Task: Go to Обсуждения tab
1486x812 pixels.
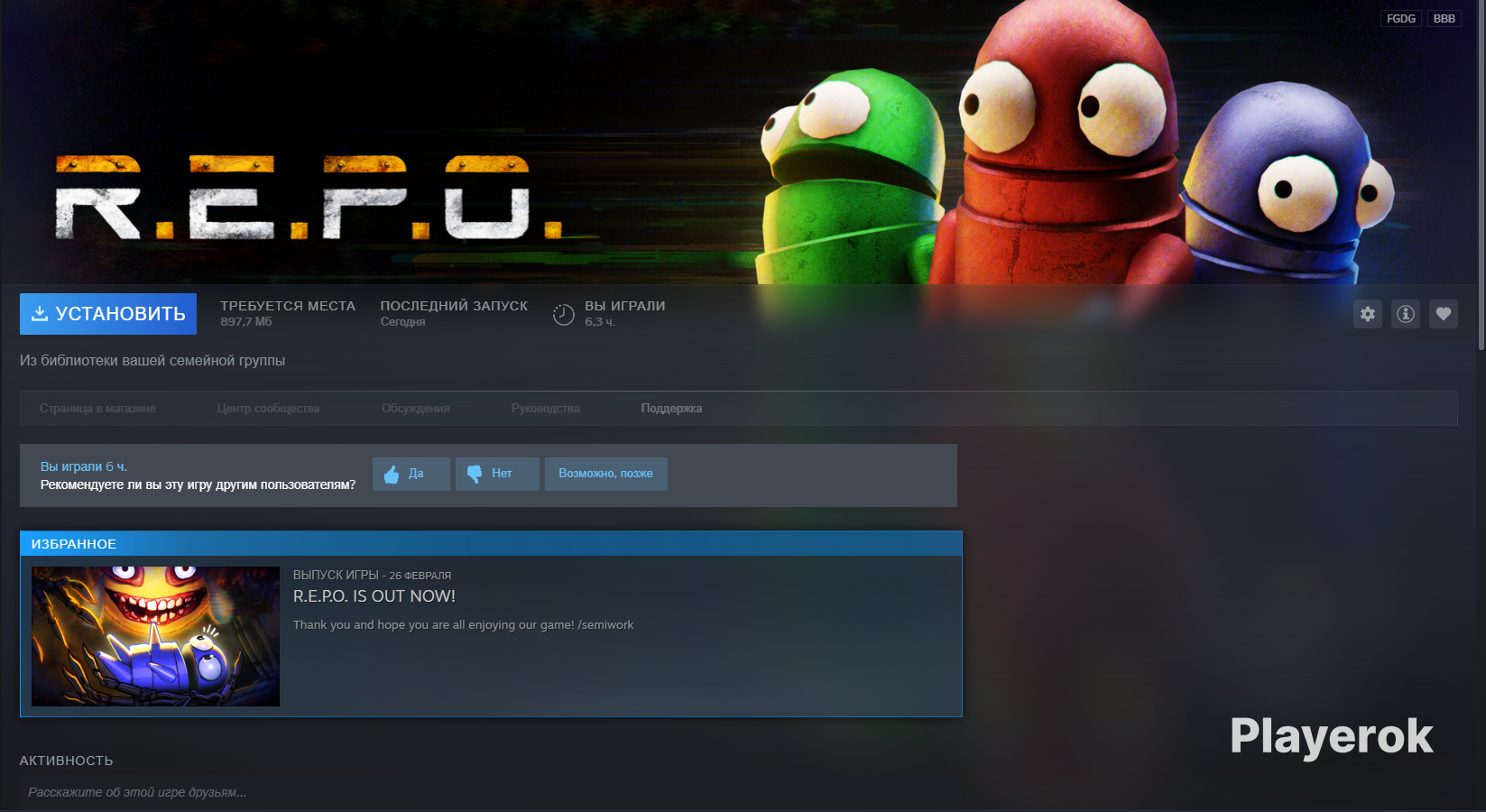Action: (415, 409)
